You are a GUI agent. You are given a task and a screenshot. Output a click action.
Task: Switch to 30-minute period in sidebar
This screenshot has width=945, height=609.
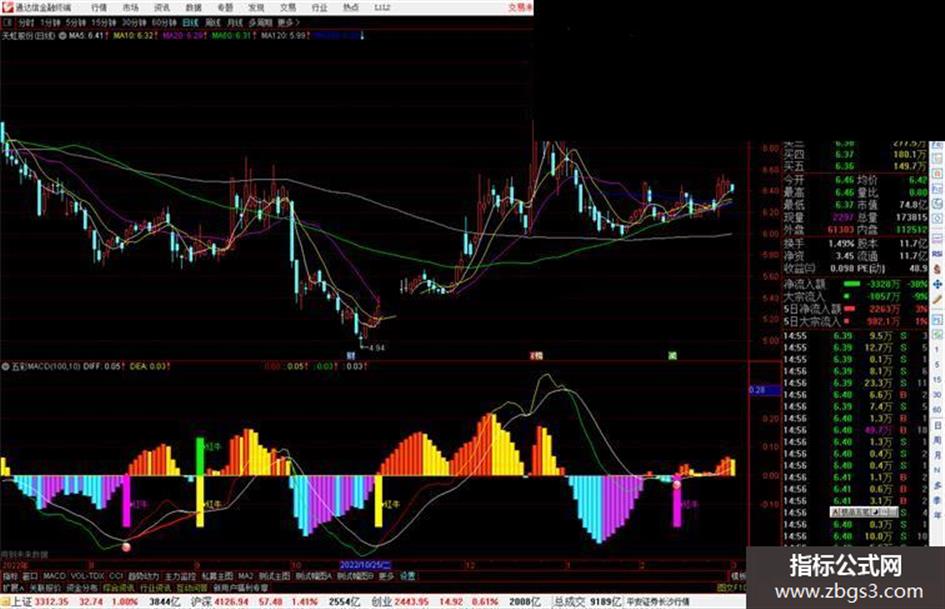coord(937,395)
